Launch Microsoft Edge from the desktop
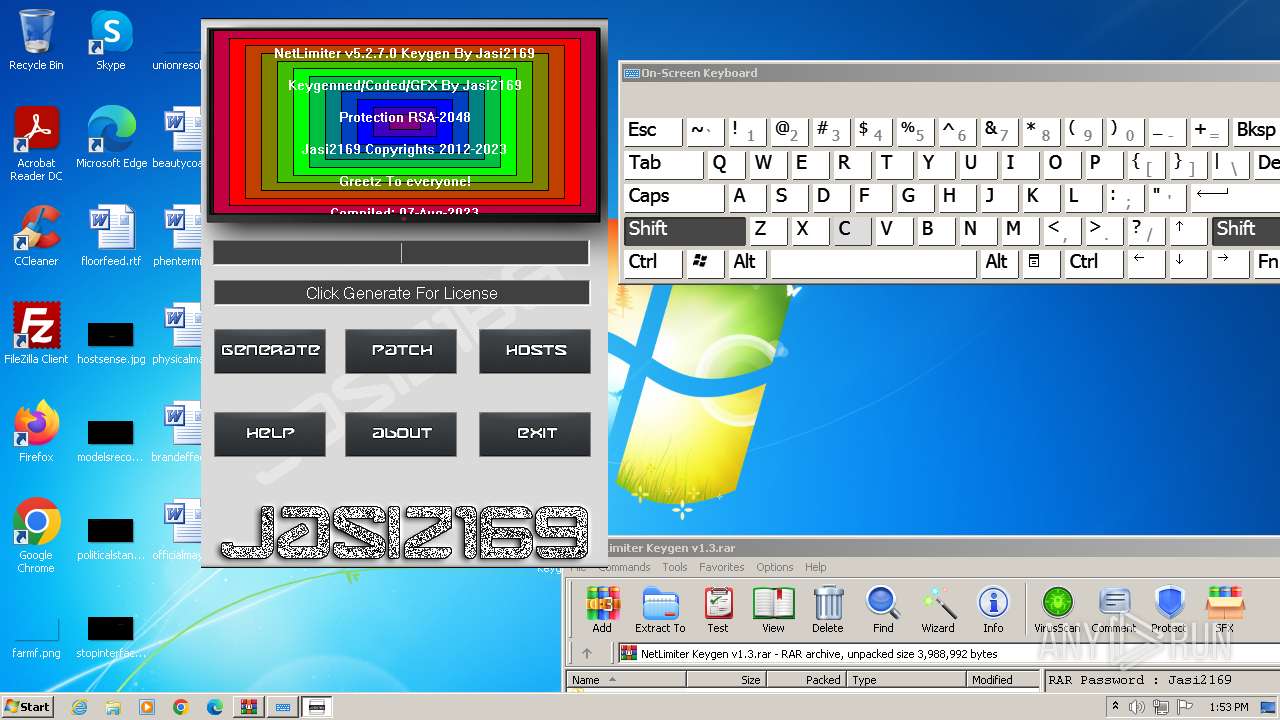This screenshot has width=1280, height=720. 111,138
